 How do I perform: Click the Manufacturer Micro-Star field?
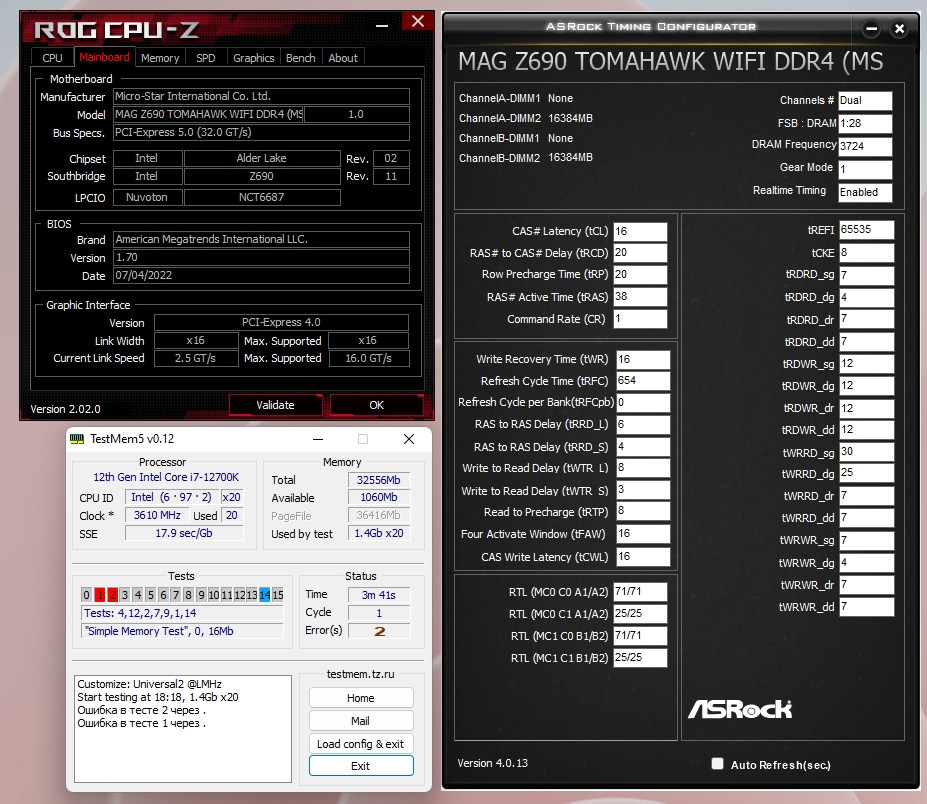pyautogui.click(x=261, y=96)
